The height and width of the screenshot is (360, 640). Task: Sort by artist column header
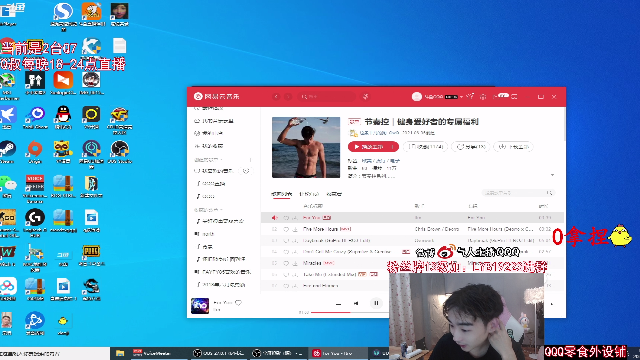coord(419,206)
